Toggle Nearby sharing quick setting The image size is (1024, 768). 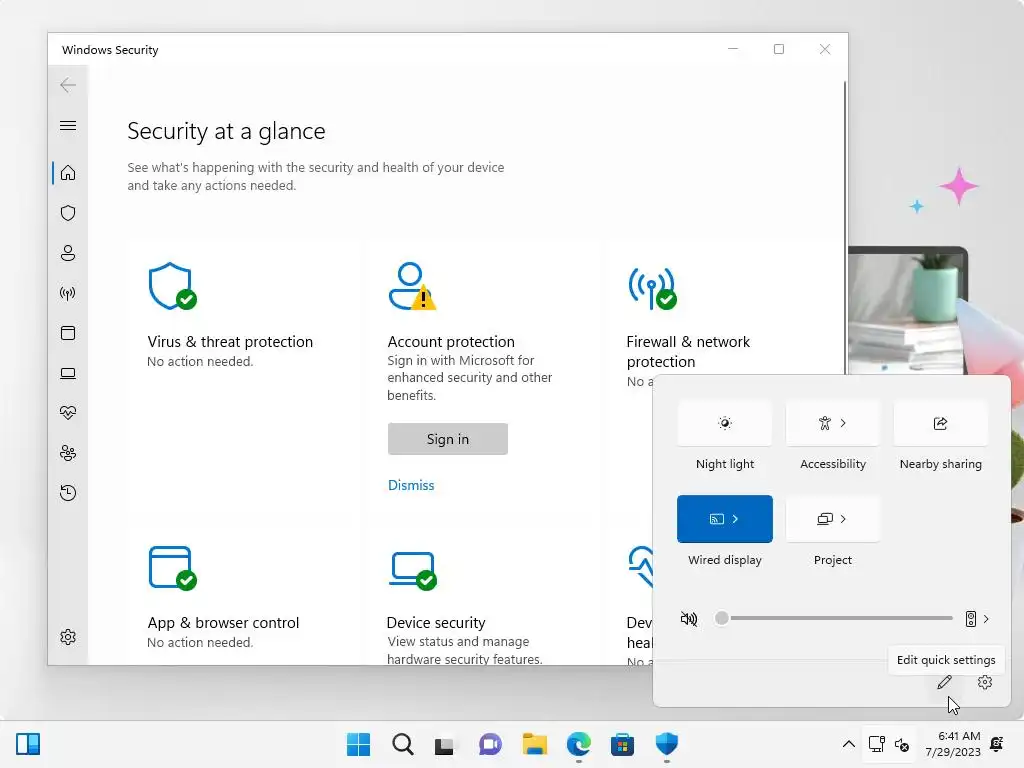[940, 423]
